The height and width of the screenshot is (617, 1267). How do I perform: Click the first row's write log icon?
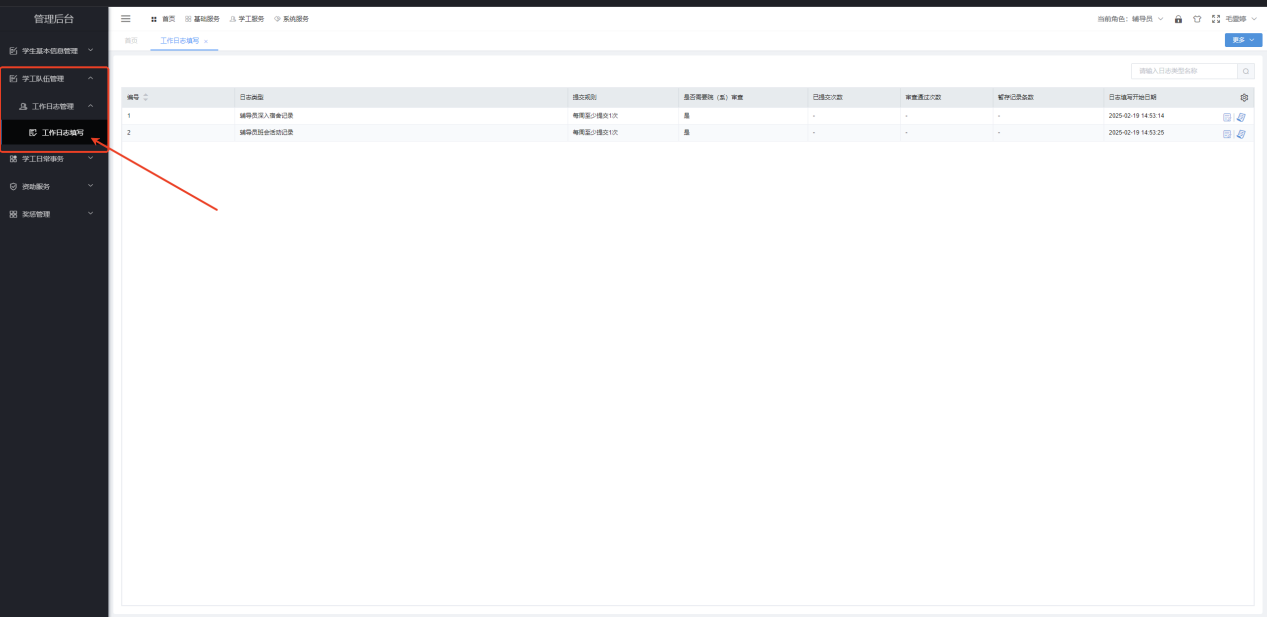1241,116
